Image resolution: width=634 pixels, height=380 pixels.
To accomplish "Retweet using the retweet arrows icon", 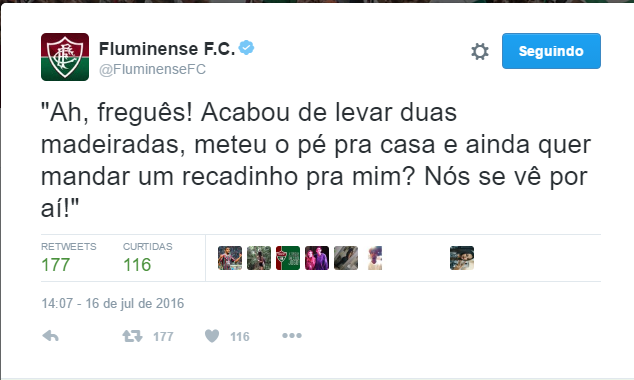I will point(133,336).
